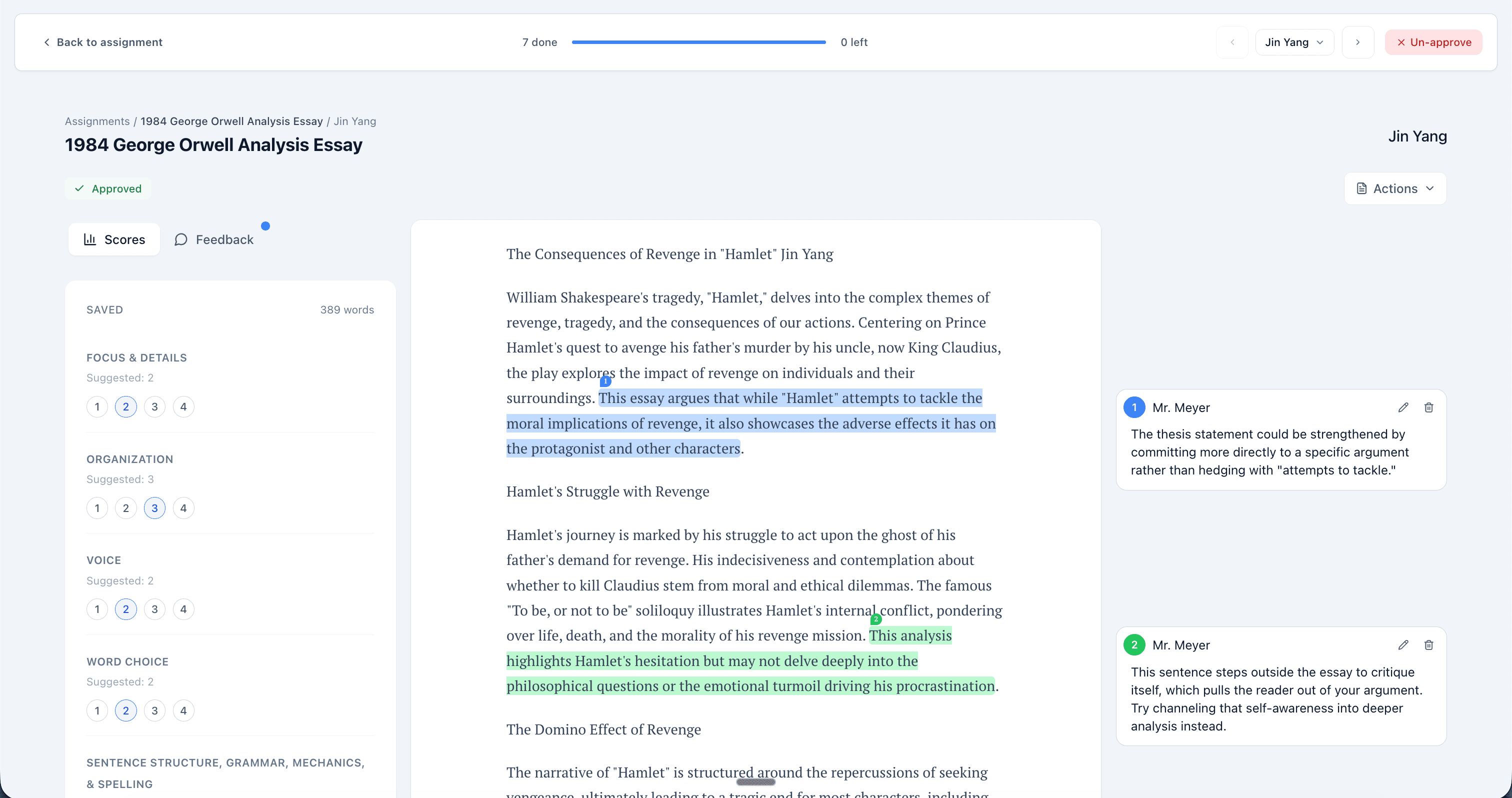Open the Jin Yang student selector dropdown

pyautogui.click(x=1293, y=41)
